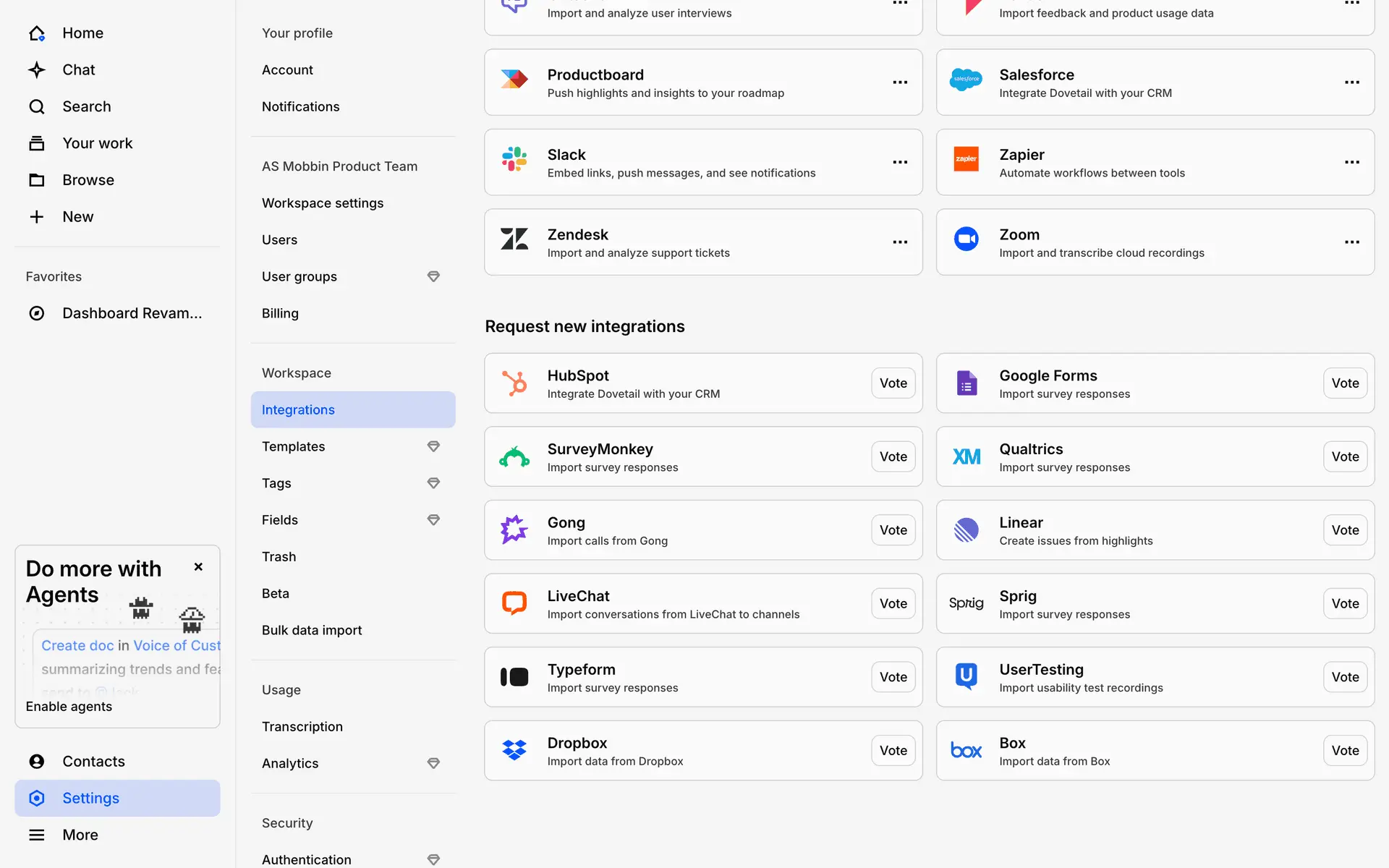Click the Search magnifier icon

(x=37, y=107)
